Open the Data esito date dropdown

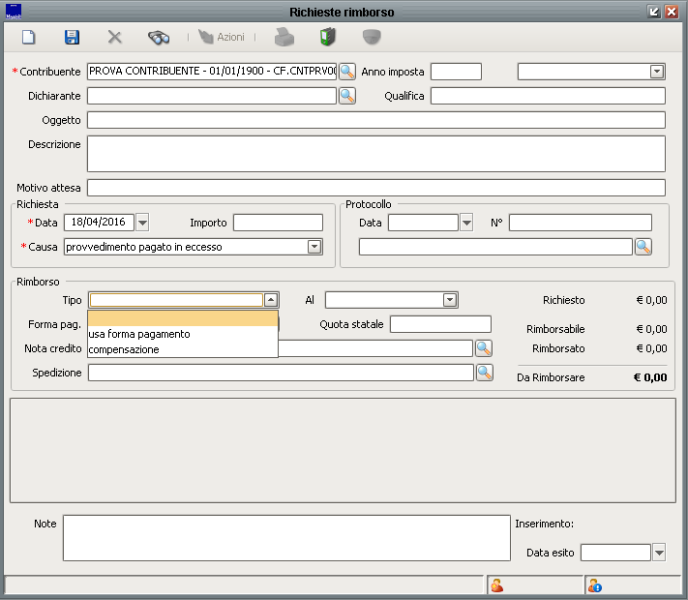pyautogui.click(x=658, y=552)
